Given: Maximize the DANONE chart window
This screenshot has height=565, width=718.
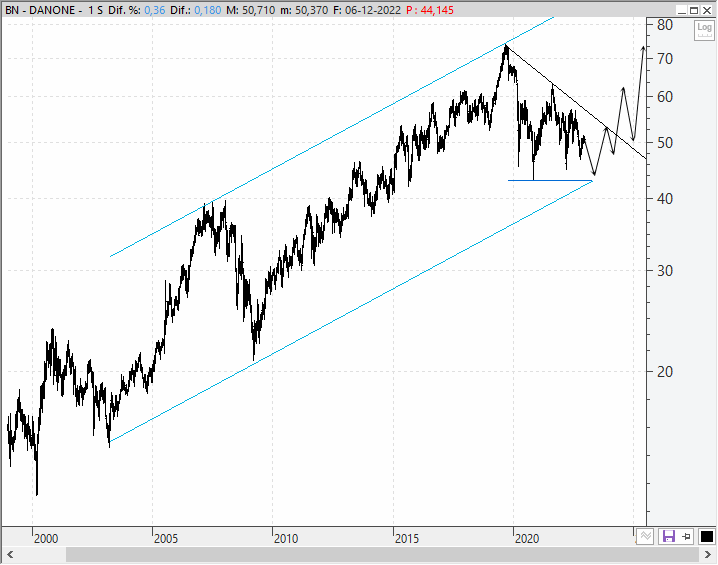Looking at the screenshot, I should coord(694,10).
